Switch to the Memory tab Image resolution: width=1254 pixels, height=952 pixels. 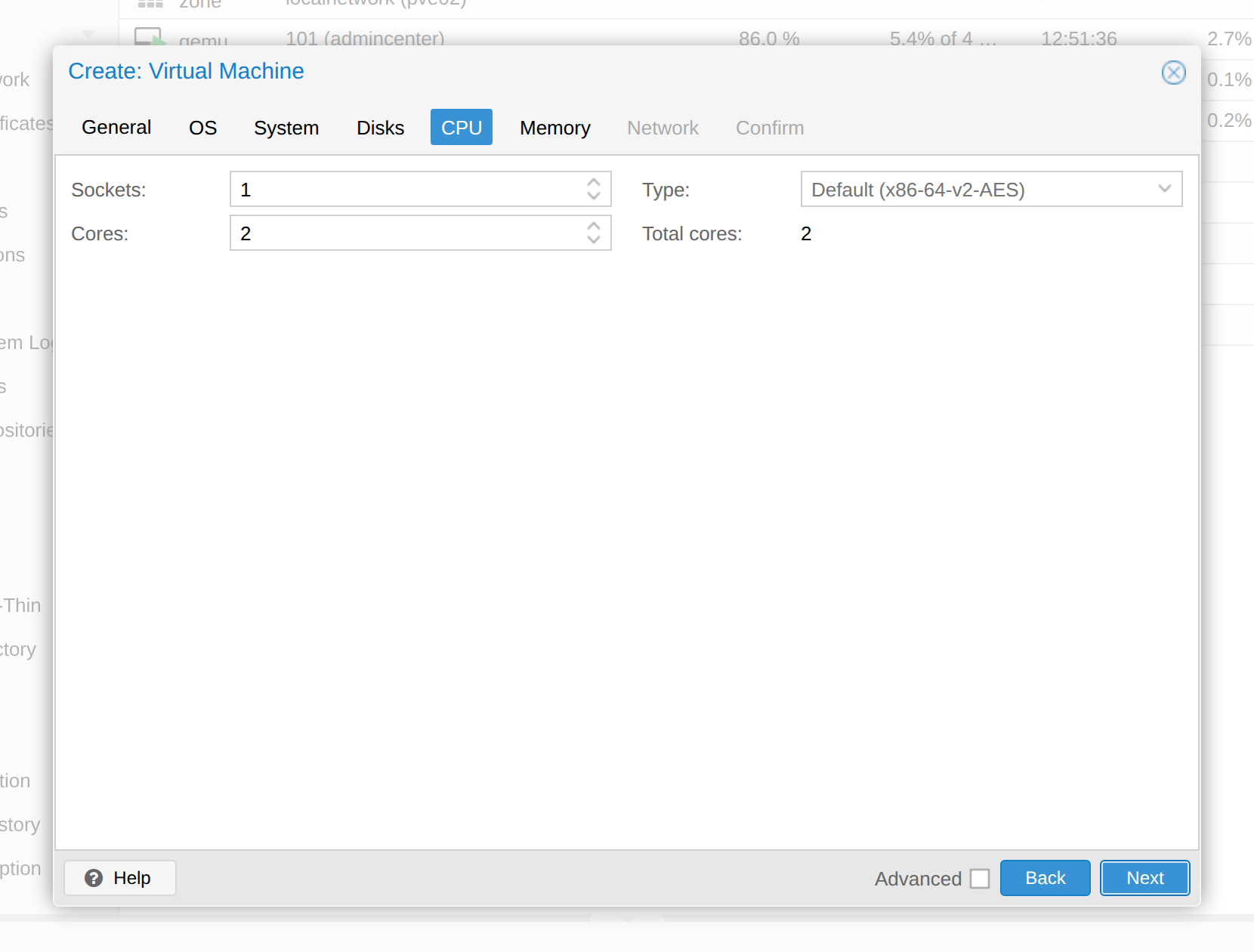[555, 127]
